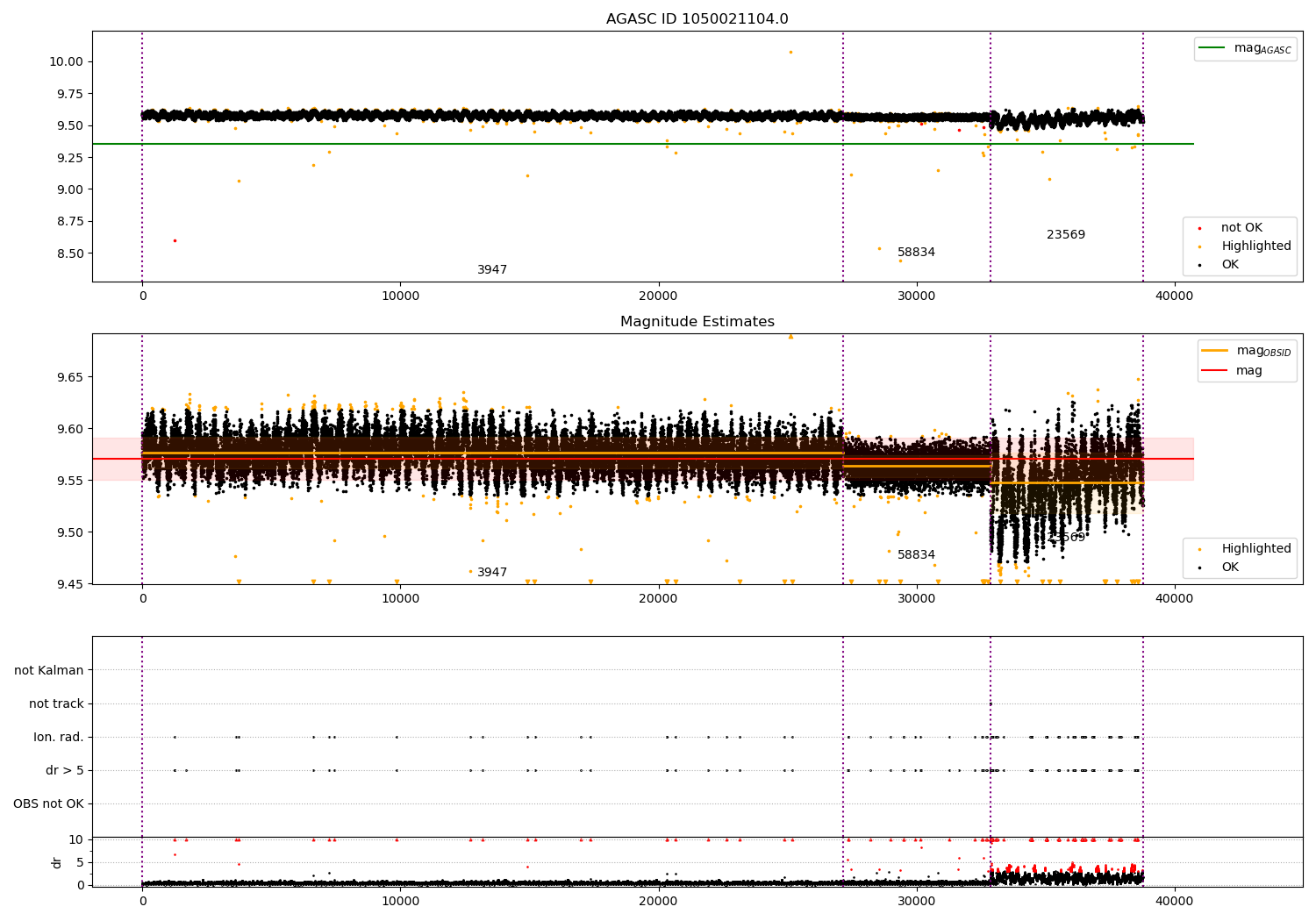Click the '9.25' y-axis tick label
The height and width of the screenshot is (921, 1316).
coord(69,158)
